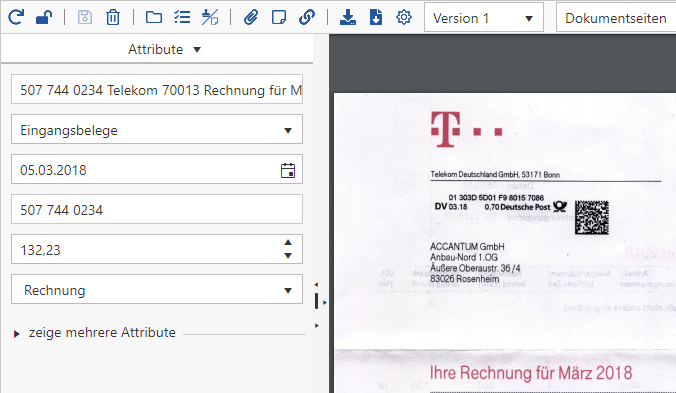Screen dimensions: 676x393
Task: Click the percent split icon
Action: pos(210,18)
